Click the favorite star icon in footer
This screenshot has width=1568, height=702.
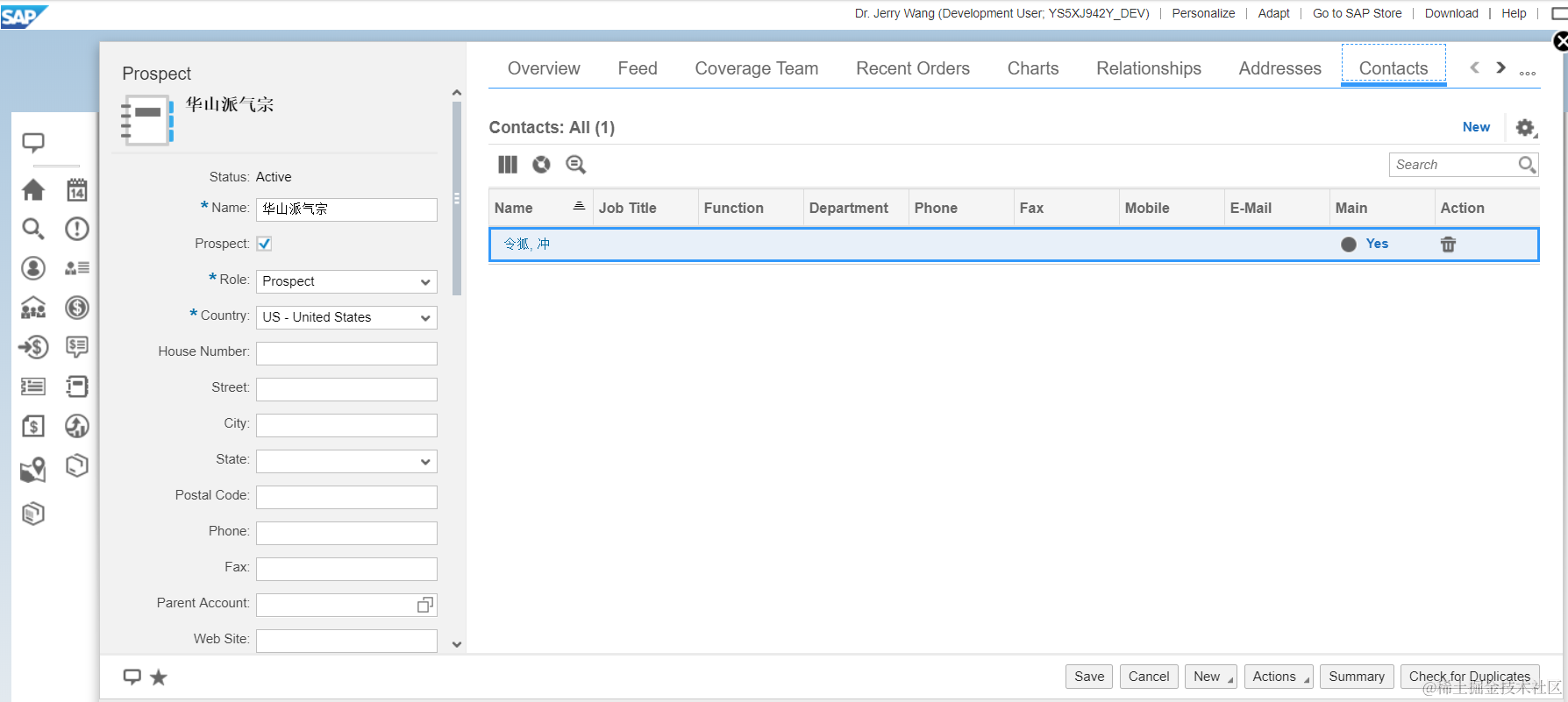point(159,677)
